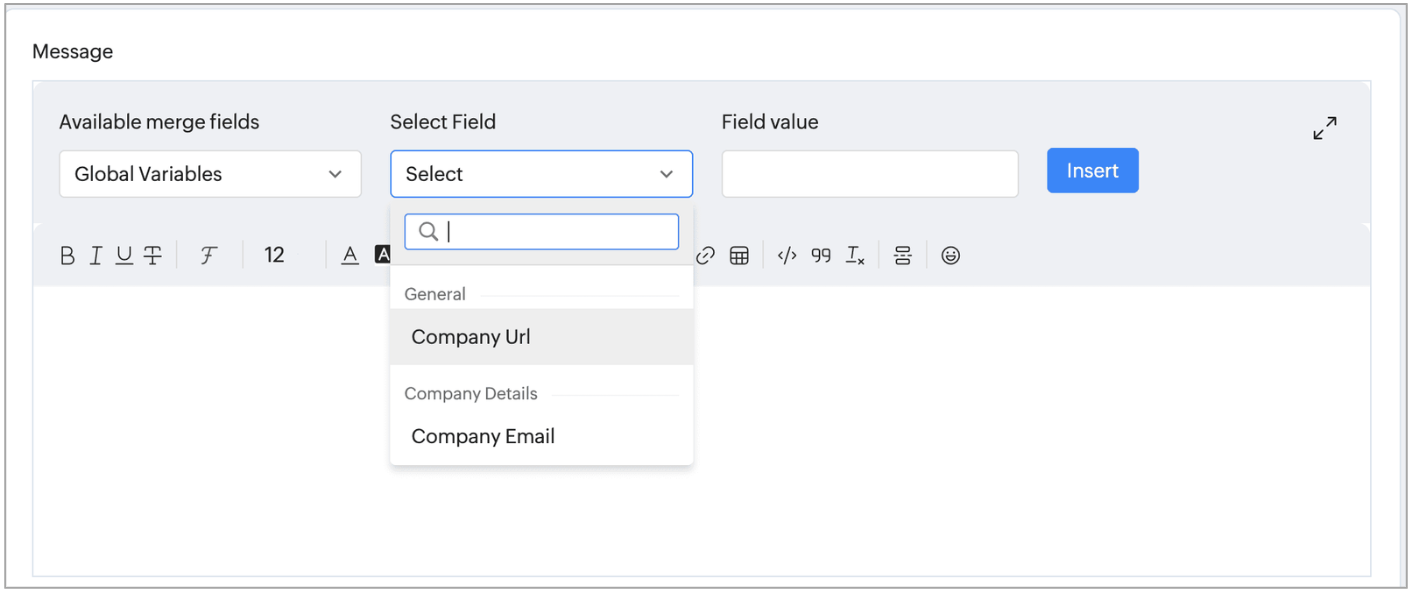Toggle italic text formatting
Screen dimensions: 1412x596
pos(95,256)
